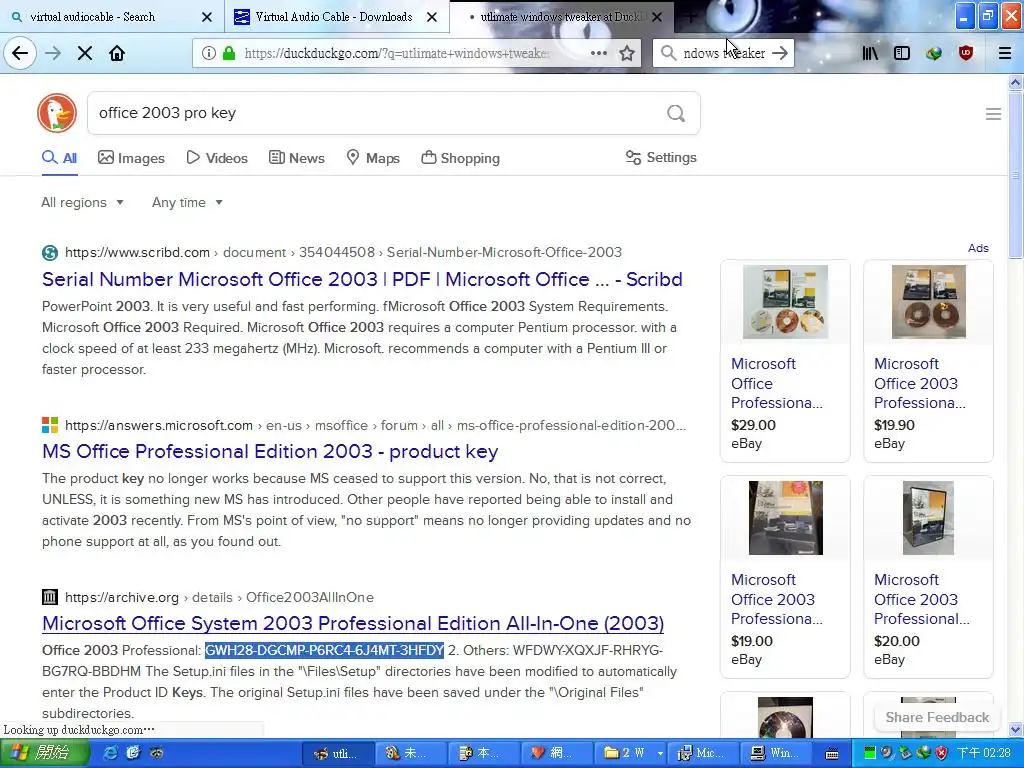Close the Virtual Audio Cable Downloads tab
The image size is (1024, 768).
(x=432, y=17)
